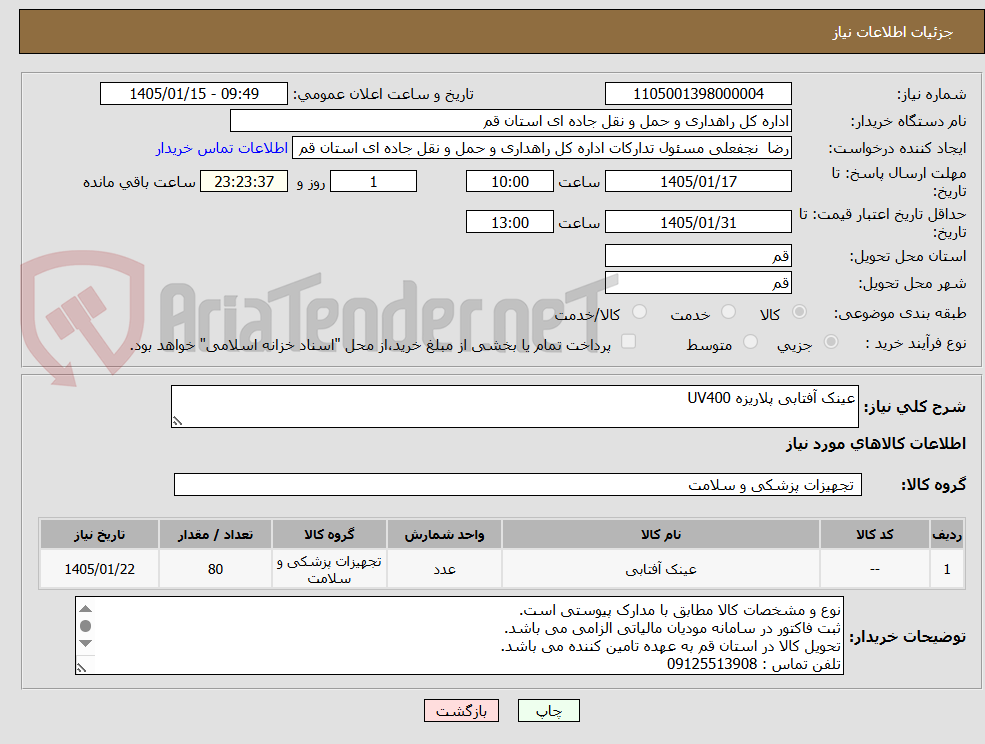Click the item name cell عینک آفتابی
This screenshot has width=985, height=744.
661,569
